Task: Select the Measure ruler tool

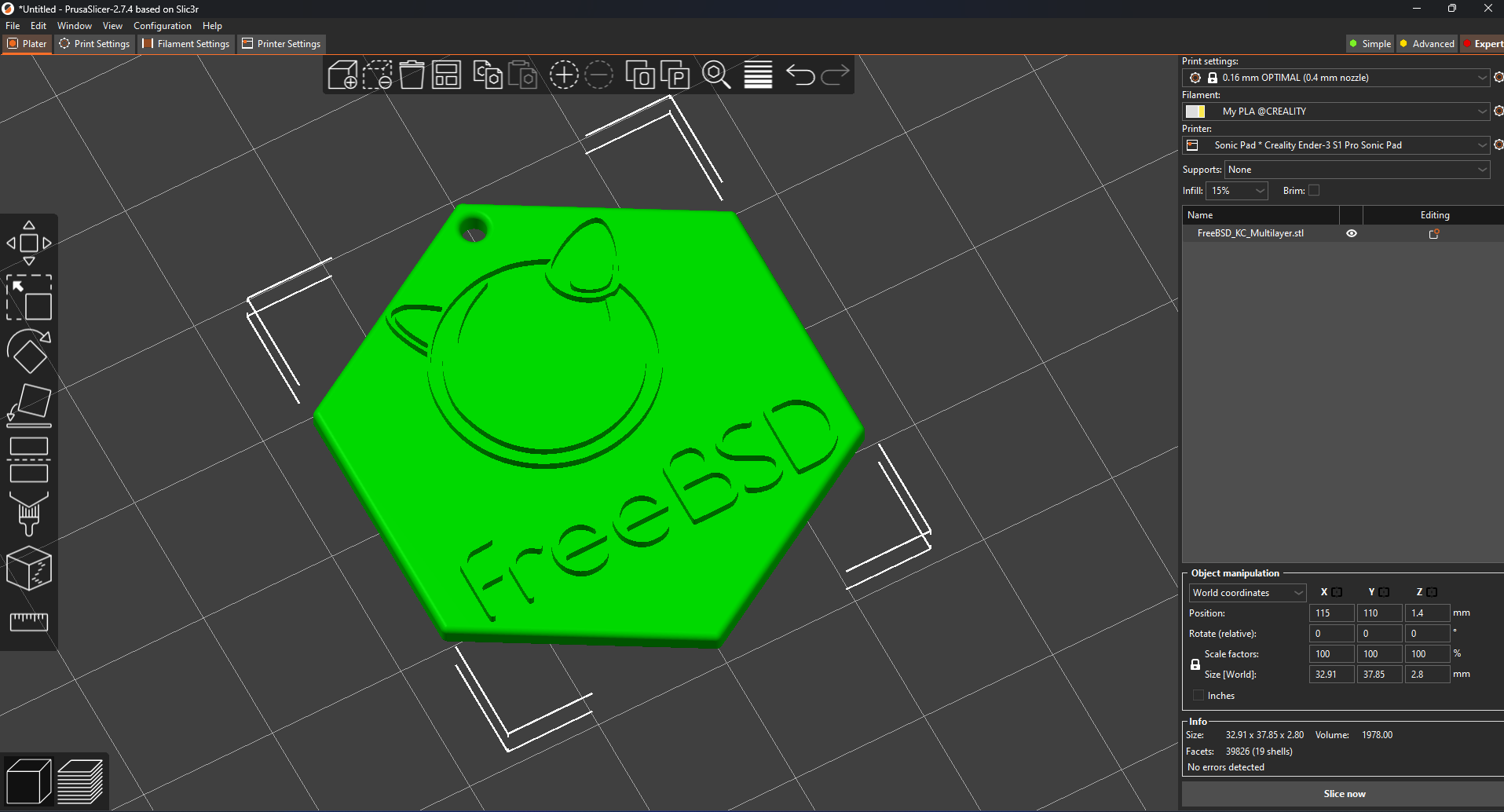Action: [x=29, y=622]
